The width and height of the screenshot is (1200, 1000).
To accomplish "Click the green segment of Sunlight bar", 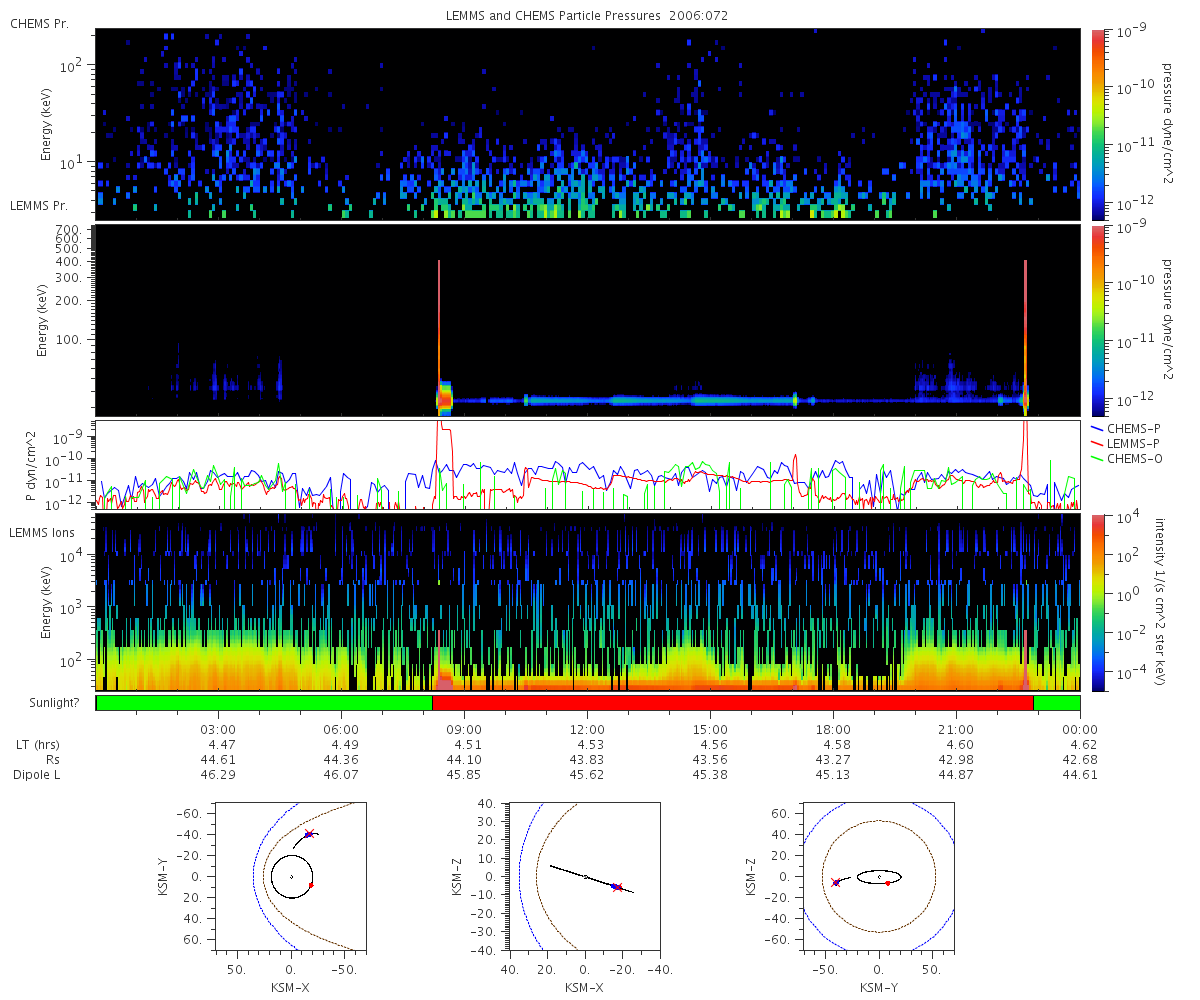I will pyautogui.click(x=264, y=703).
